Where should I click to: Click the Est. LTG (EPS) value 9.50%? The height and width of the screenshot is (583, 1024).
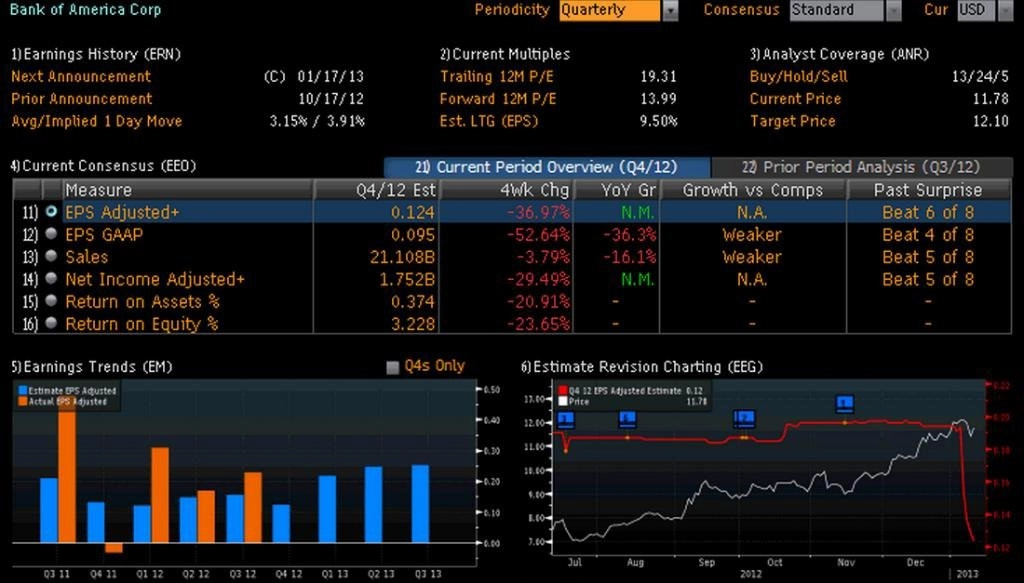coord(658,121)
